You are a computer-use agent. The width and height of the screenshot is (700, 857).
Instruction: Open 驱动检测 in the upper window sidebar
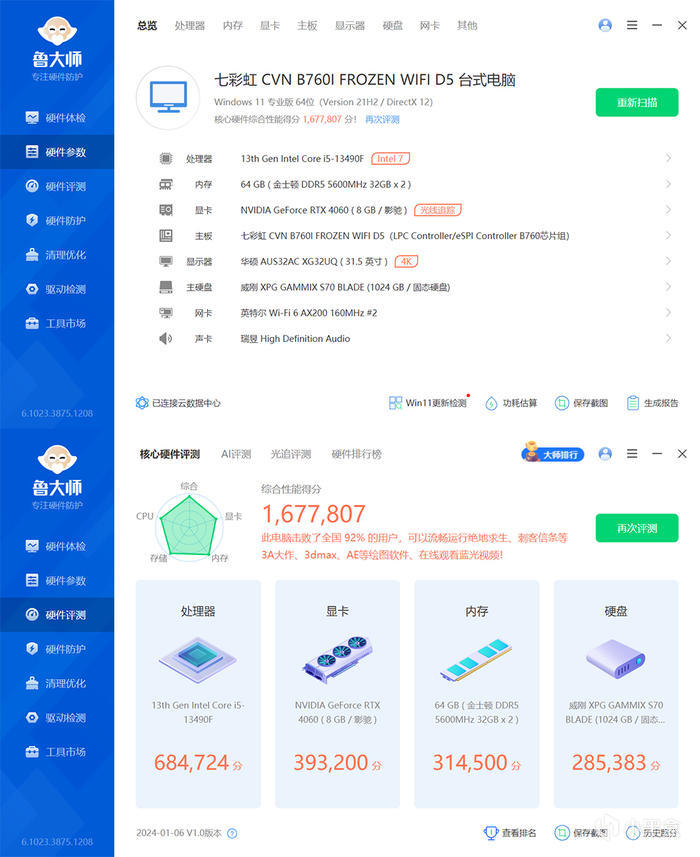[56, 289]
